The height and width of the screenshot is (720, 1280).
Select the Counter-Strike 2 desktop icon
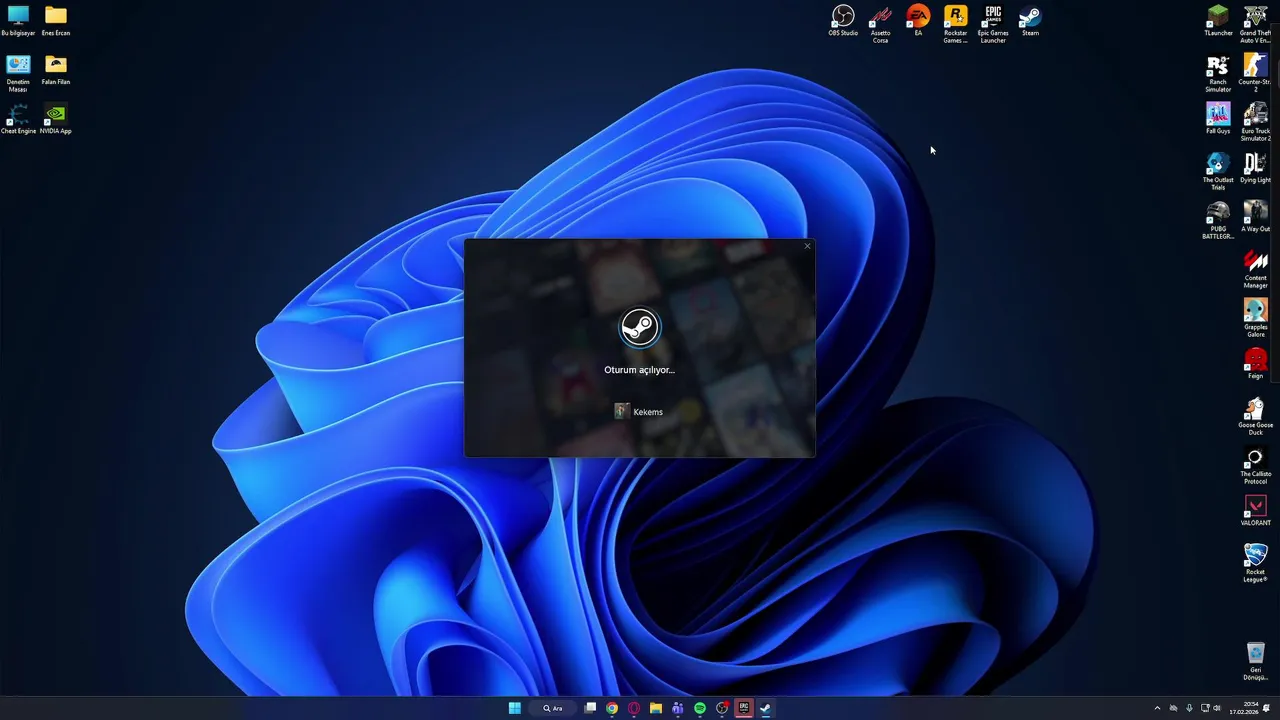[1256, 73]
